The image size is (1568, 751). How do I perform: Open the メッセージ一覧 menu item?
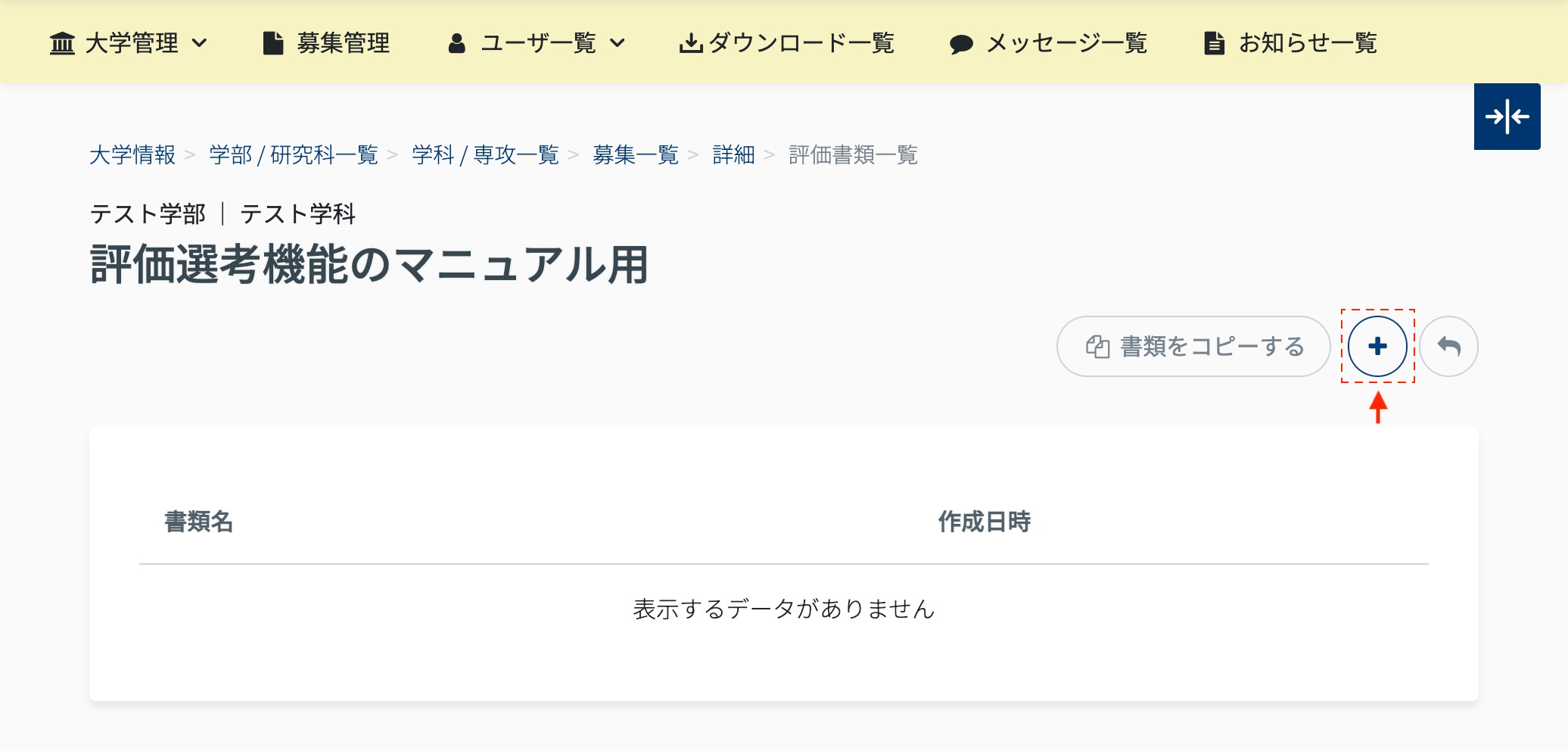(x=1048, y=43)
